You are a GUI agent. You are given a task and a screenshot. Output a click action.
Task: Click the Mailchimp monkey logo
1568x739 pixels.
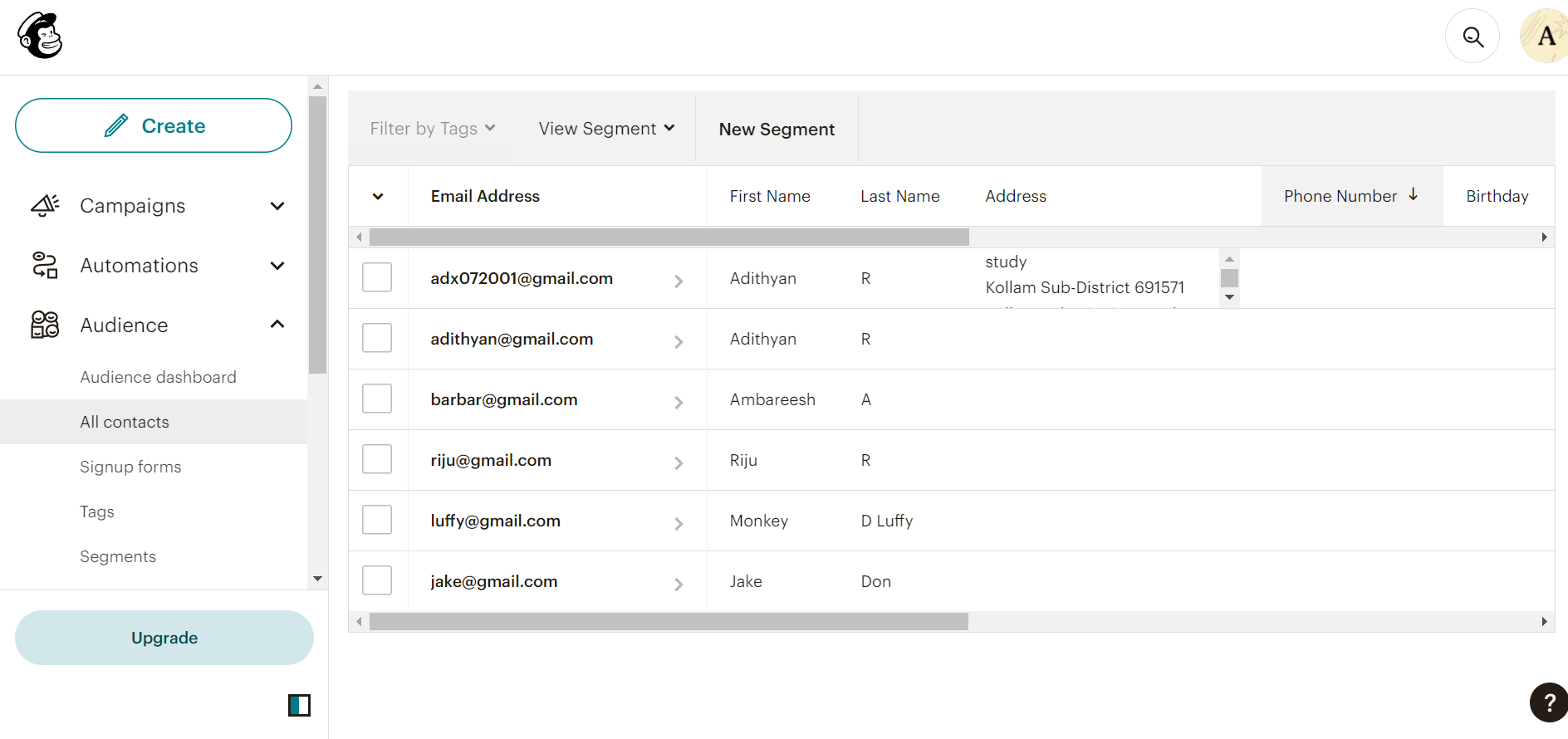coord(40,36)
